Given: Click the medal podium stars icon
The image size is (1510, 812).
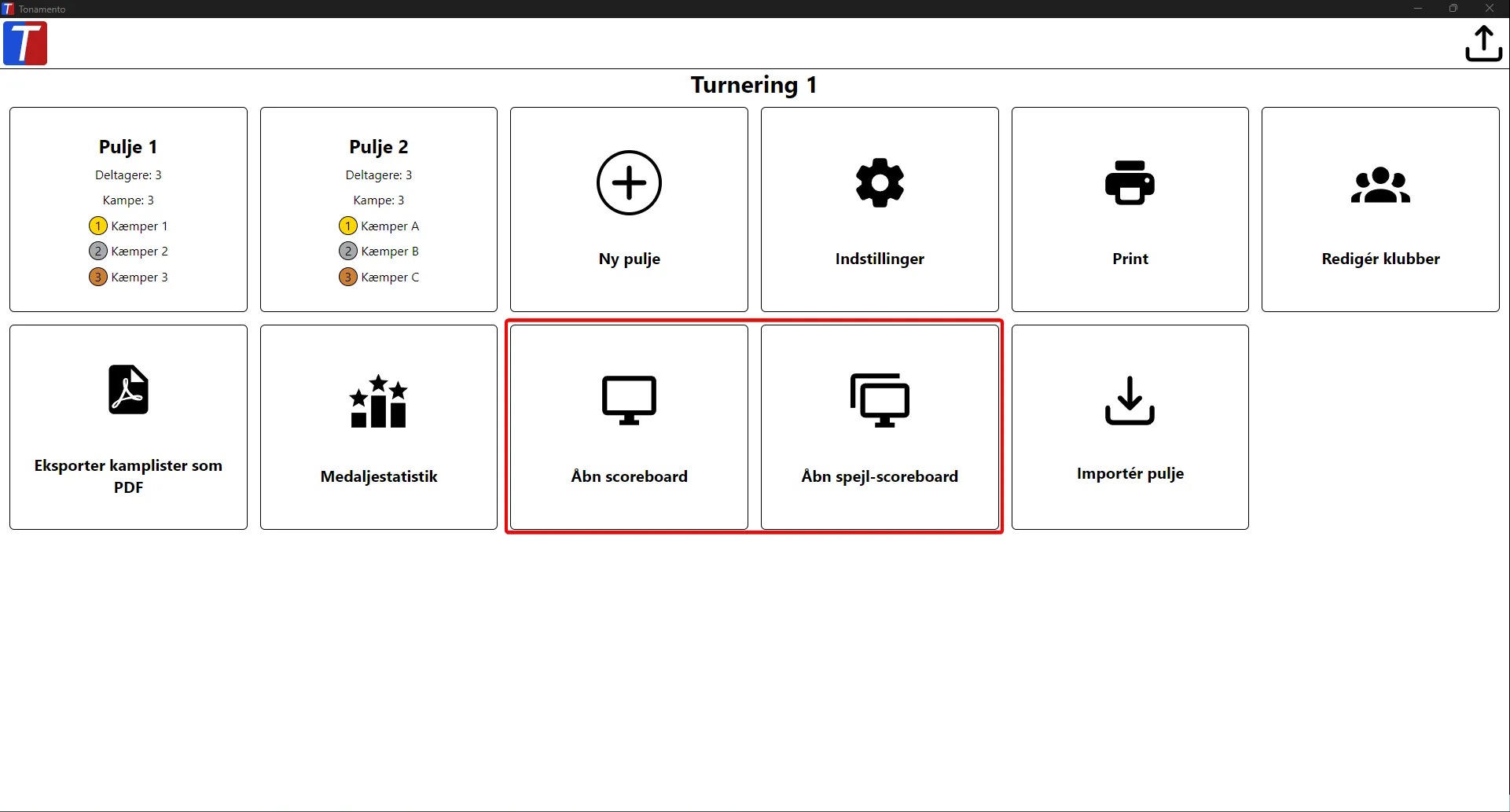Looking at the screenshot, I should pyautogui.click(x=378, y=401).
